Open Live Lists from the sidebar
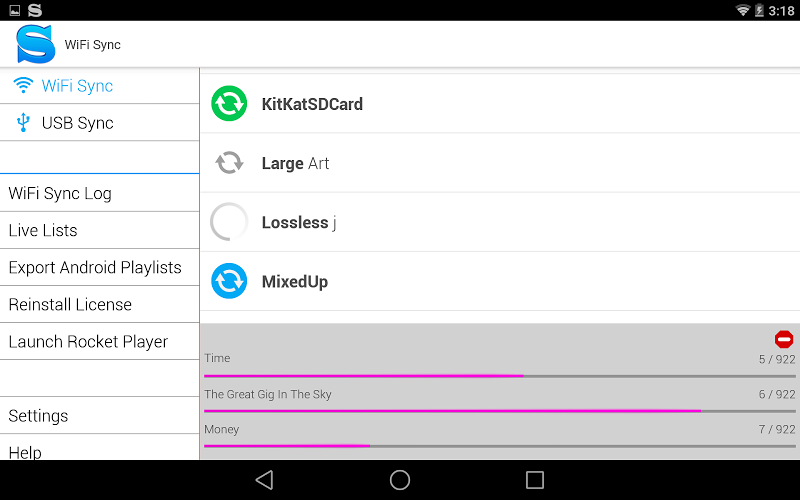 (x=43, y=230)
